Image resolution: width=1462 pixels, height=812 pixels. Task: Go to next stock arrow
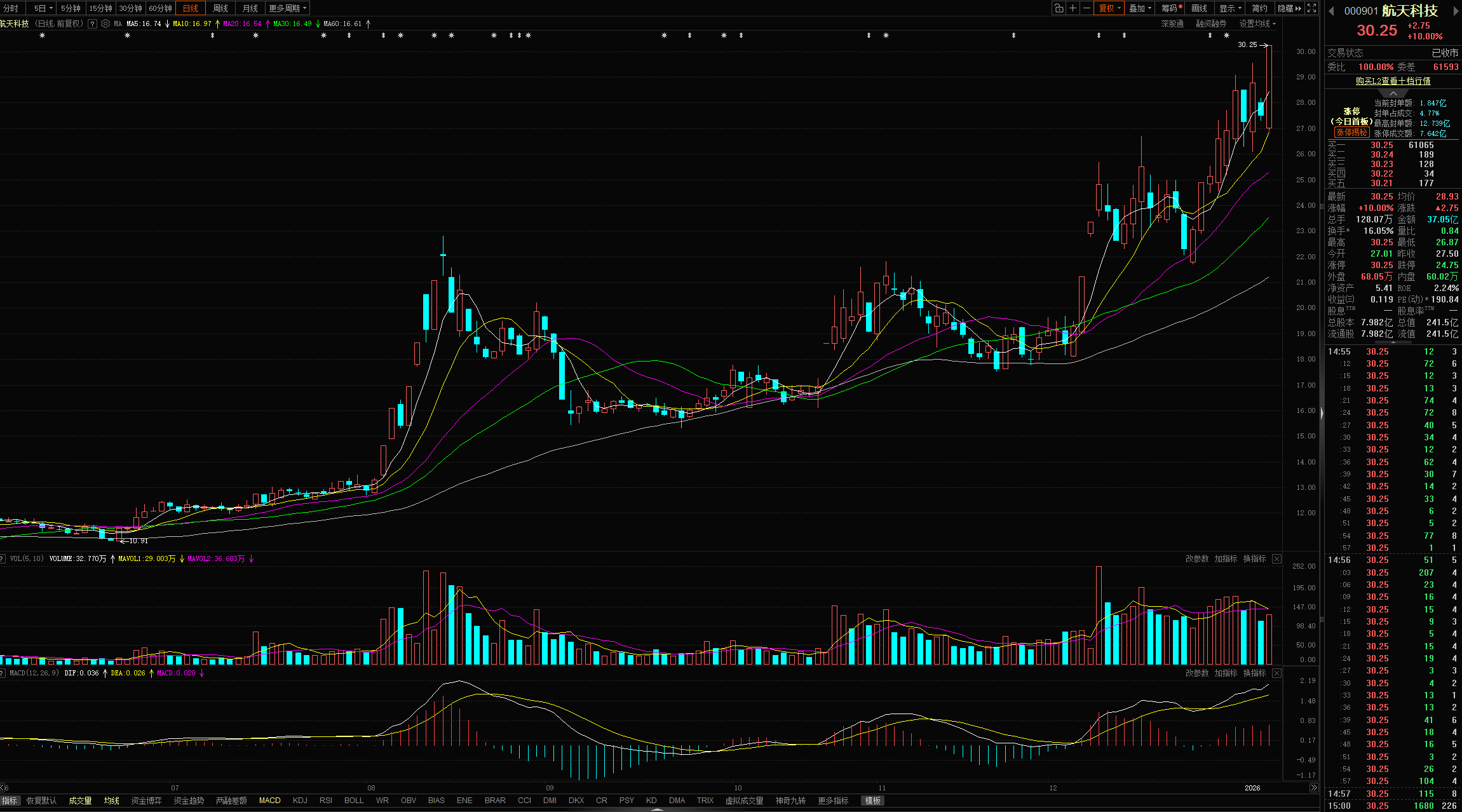(x=1456, y=11)
